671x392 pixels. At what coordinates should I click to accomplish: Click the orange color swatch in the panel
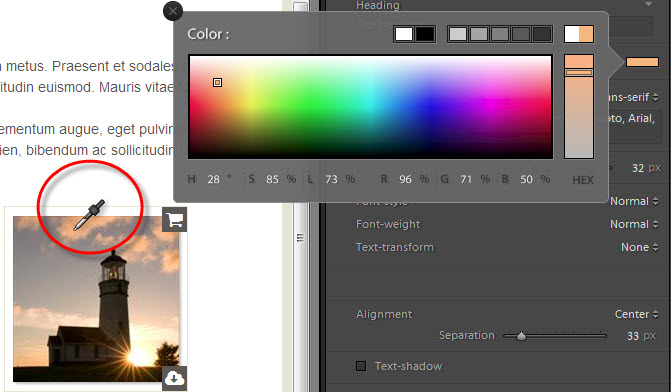(x=642, y=62)
